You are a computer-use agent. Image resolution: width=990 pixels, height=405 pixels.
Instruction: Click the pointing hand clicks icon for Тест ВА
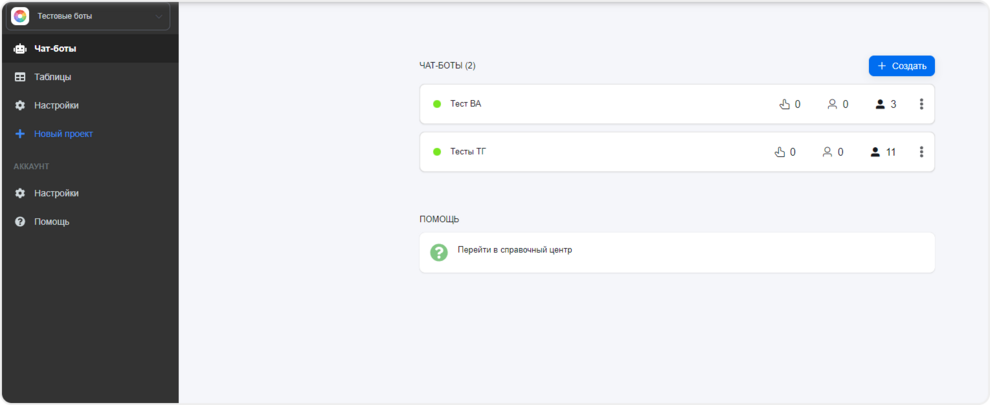784,104
